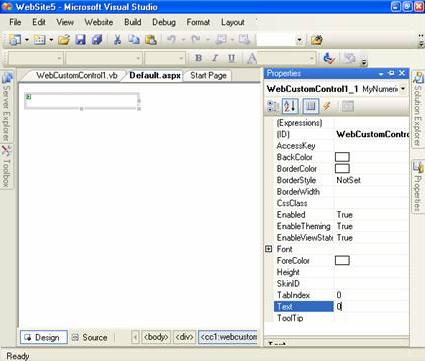Open the first formatting toolbar combo box

(x=59, y=58)
